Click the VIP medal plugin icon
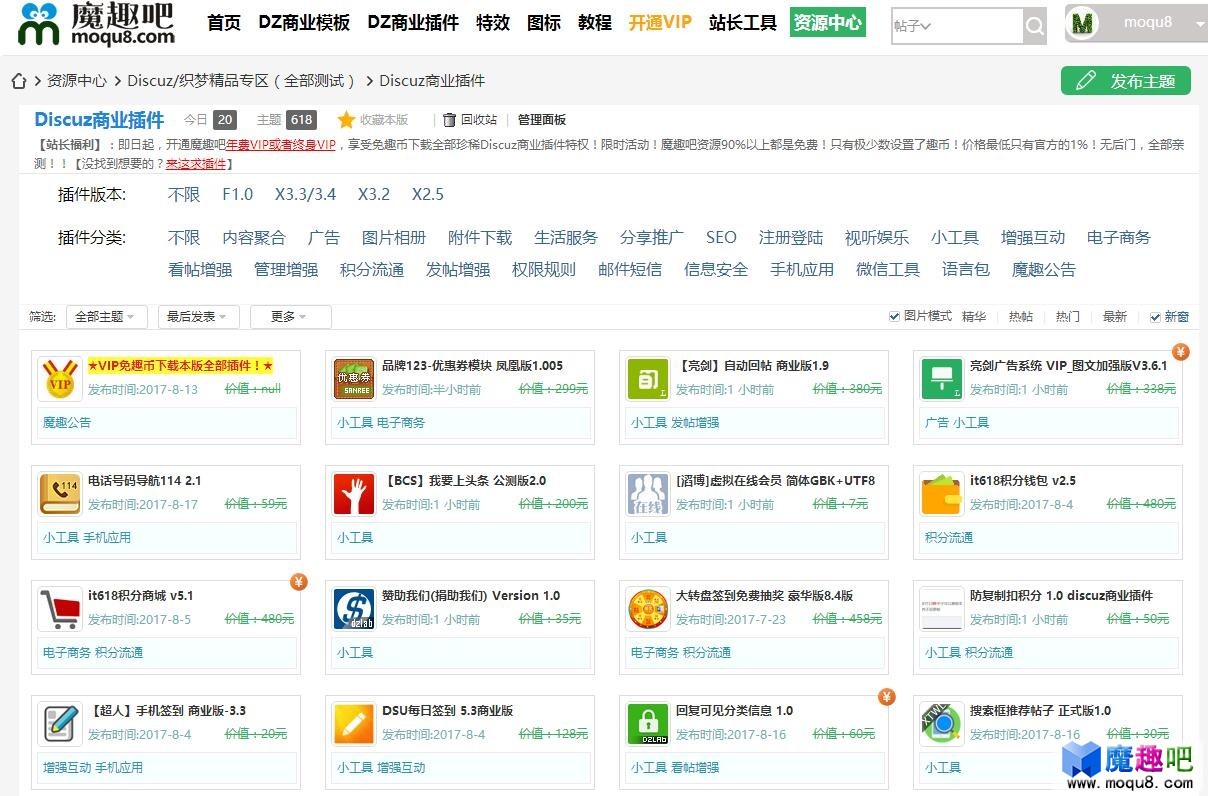The width and height of the screenshot is (1208, 796). point(60,379)
